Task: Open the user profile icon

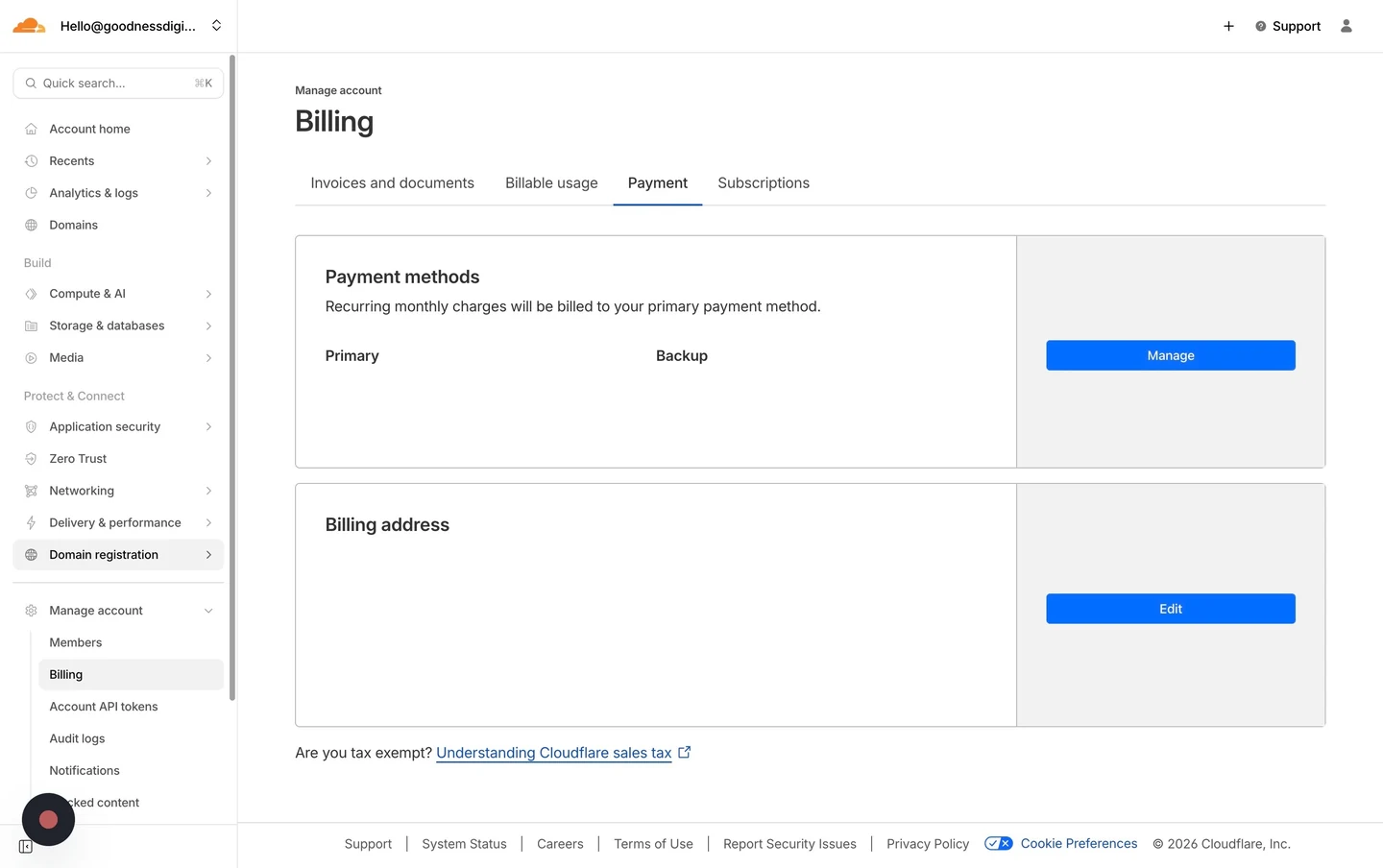Action: pos(1347,26)
